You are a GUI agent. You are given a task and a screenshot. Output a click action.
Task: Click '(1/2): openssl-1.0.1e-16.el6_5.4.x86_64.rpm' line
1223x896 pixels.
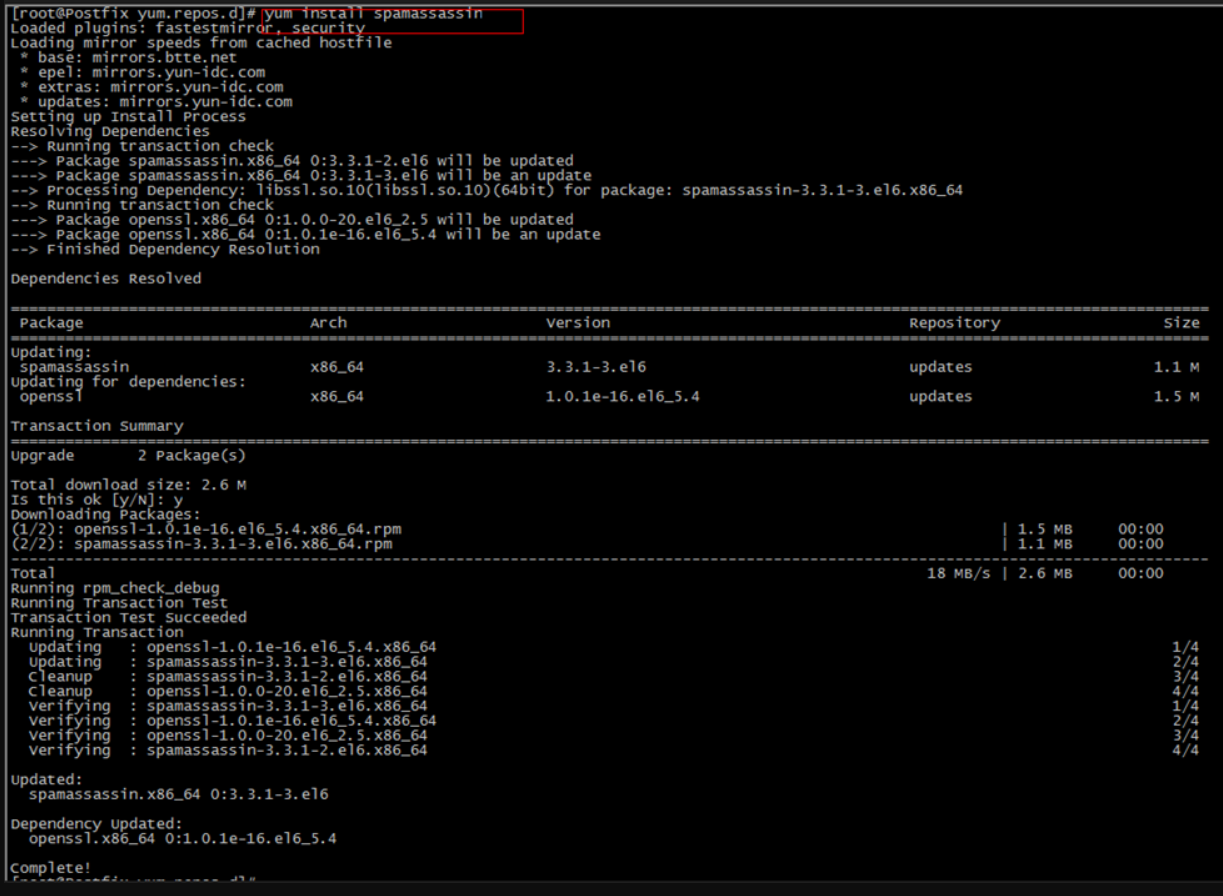(207, 529)
